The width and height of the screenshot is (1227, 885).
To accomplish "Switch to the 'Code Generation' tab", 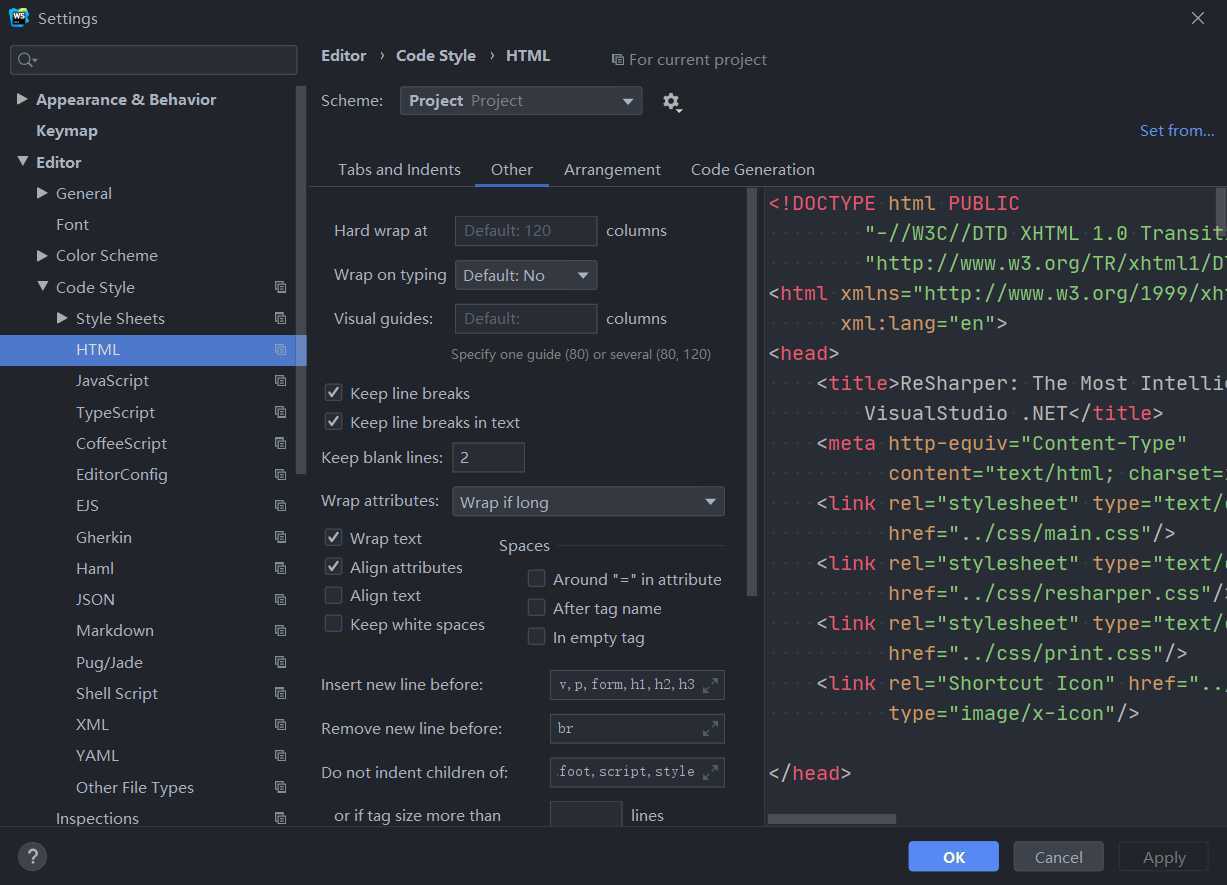I will coord(753,170).
